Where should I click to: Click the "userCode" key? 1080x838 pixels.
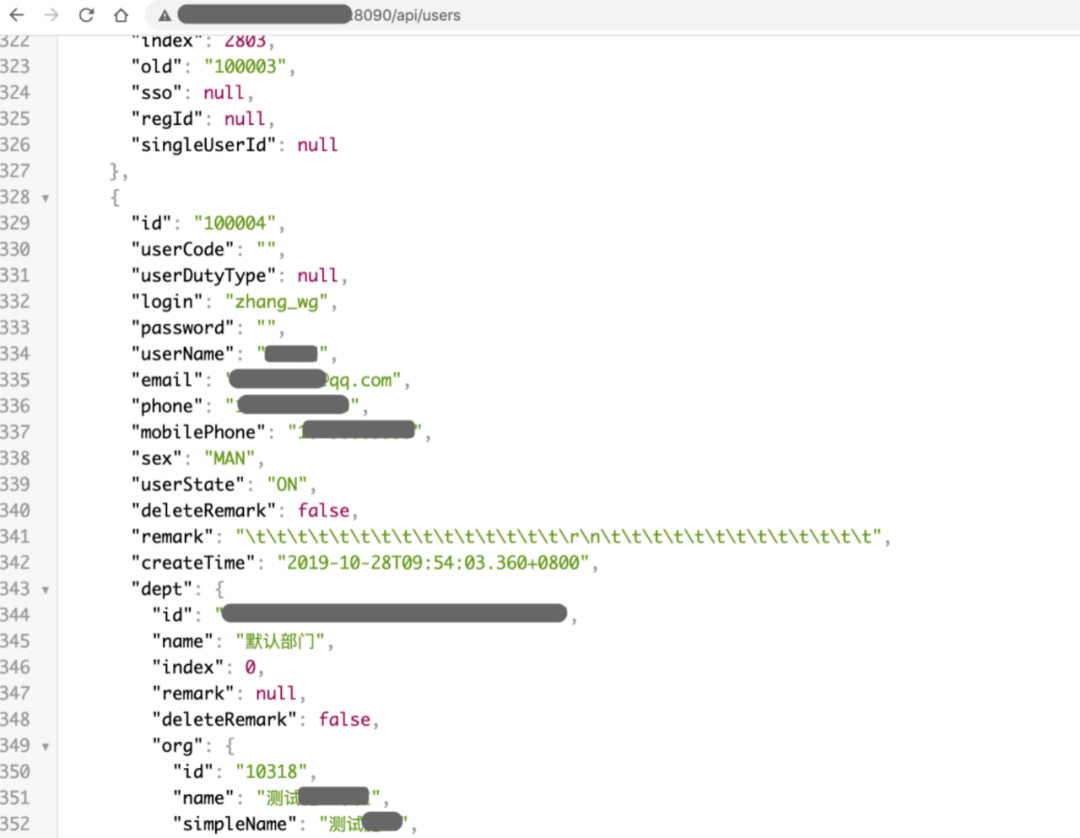coord(183,249)
